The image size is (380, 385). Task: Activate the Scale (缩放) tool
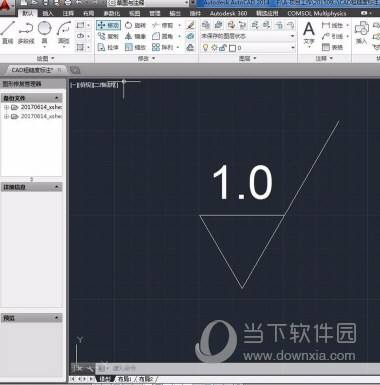135,47
